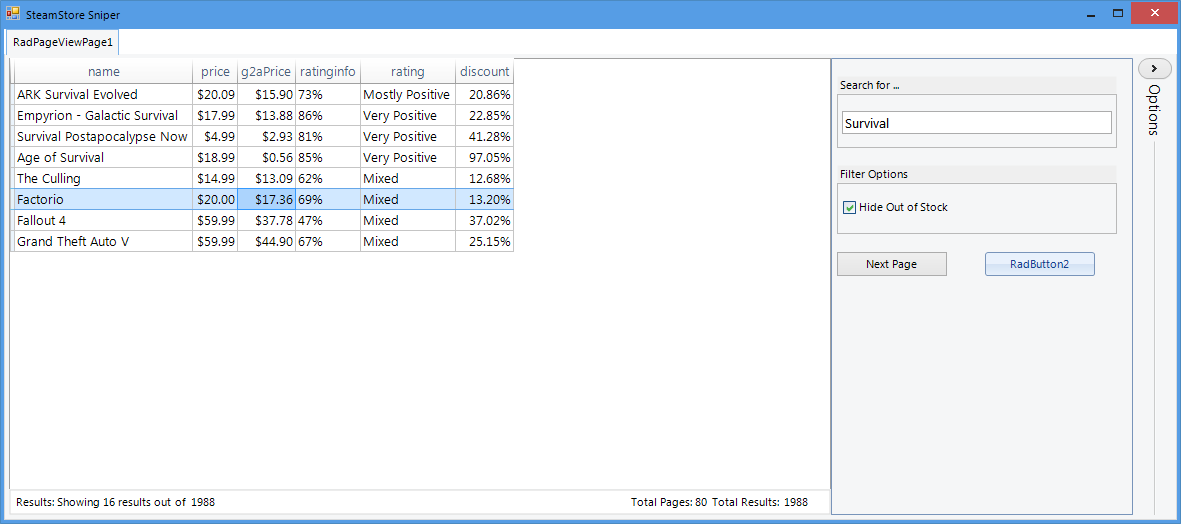This screenshot has height=524, width=1181.
Task: Click the $37.78 g2aPrice cell
Action: [267, 221]
